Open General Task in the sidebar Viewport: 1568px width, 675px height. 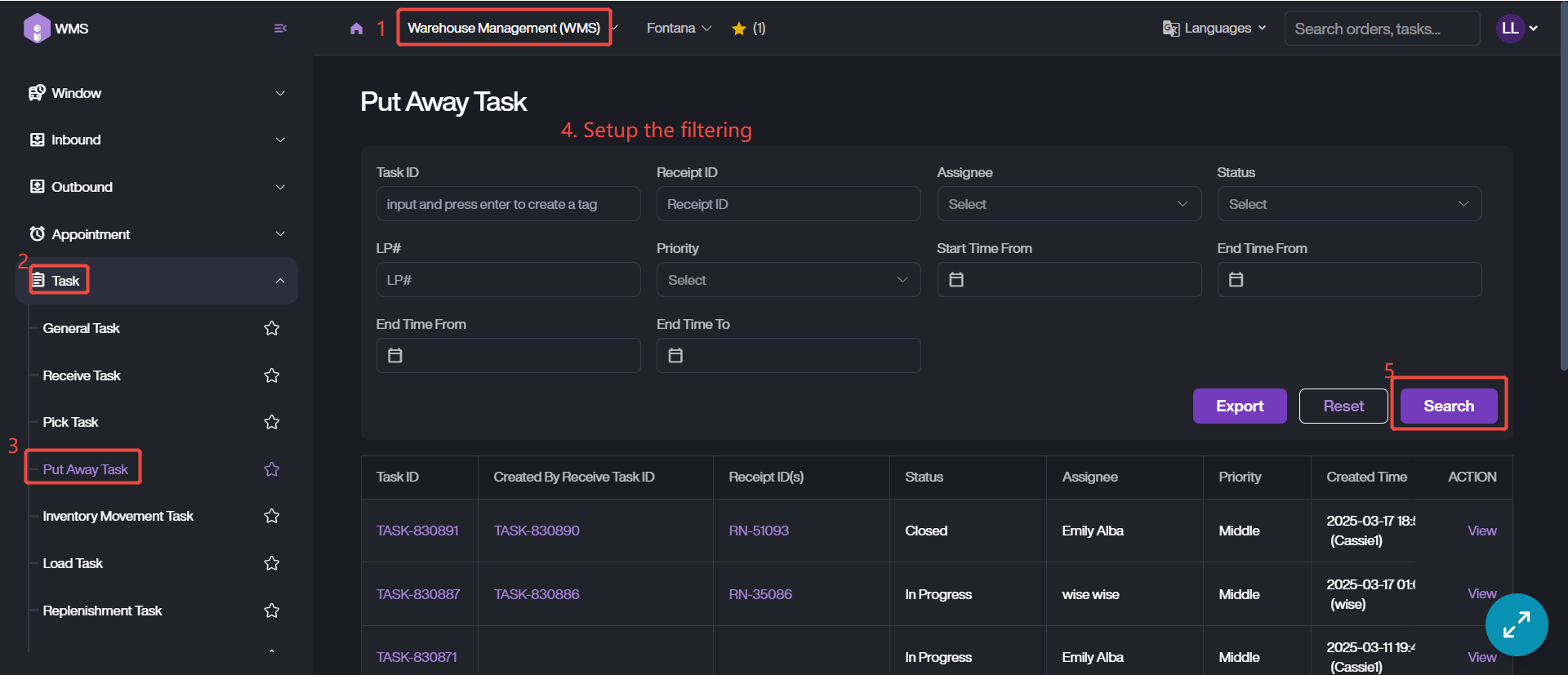pyautogui.click(x=81, y=328)
